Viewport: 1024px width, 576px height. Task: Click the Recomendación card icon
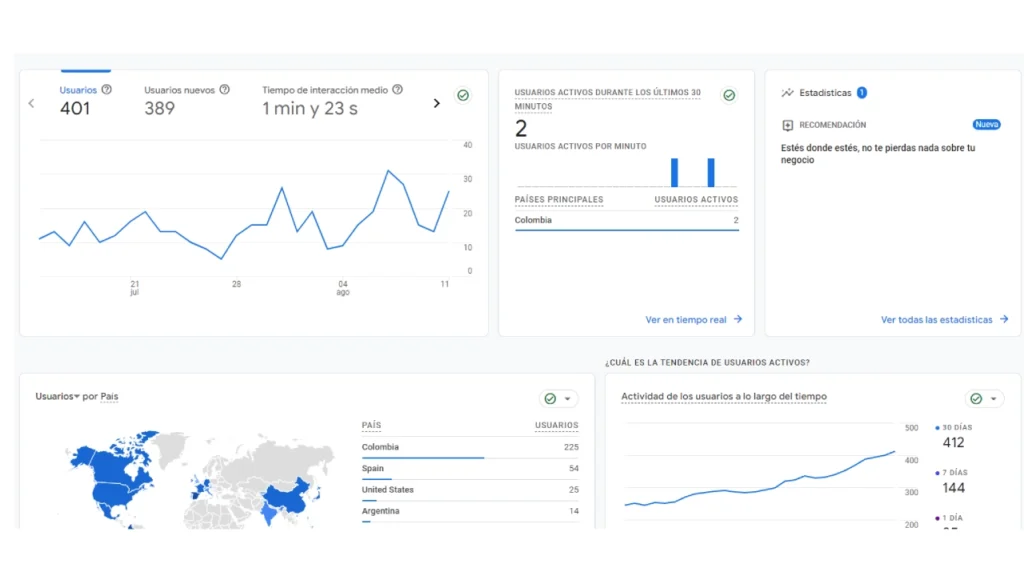(788, 125)
